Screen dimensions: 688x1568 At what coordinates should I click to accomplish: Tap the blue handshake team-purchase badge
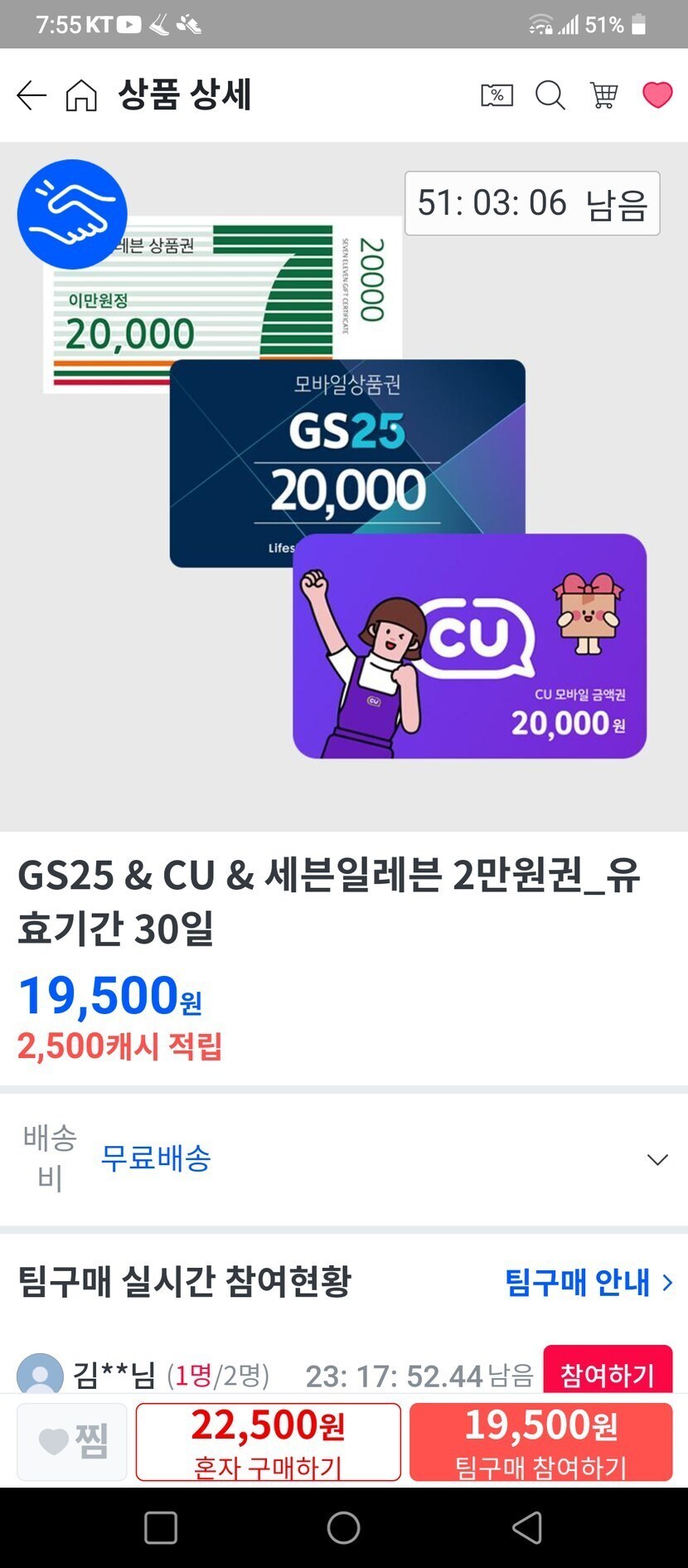point(72,214)
